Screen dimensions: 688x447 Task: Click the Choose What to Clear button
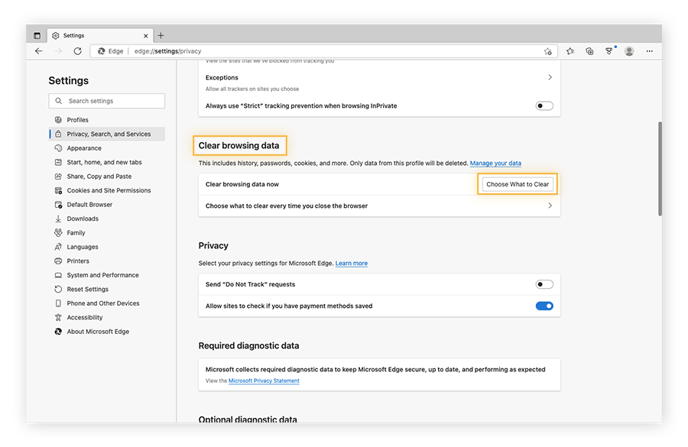coord(517,184)
